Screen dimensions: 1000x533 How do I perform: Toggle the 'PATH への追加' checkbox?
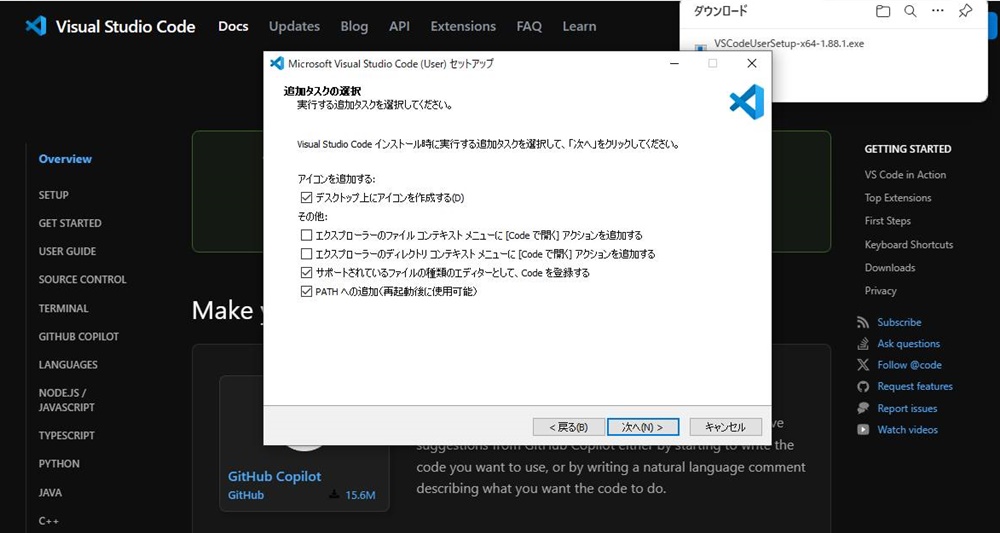[307, 292]
